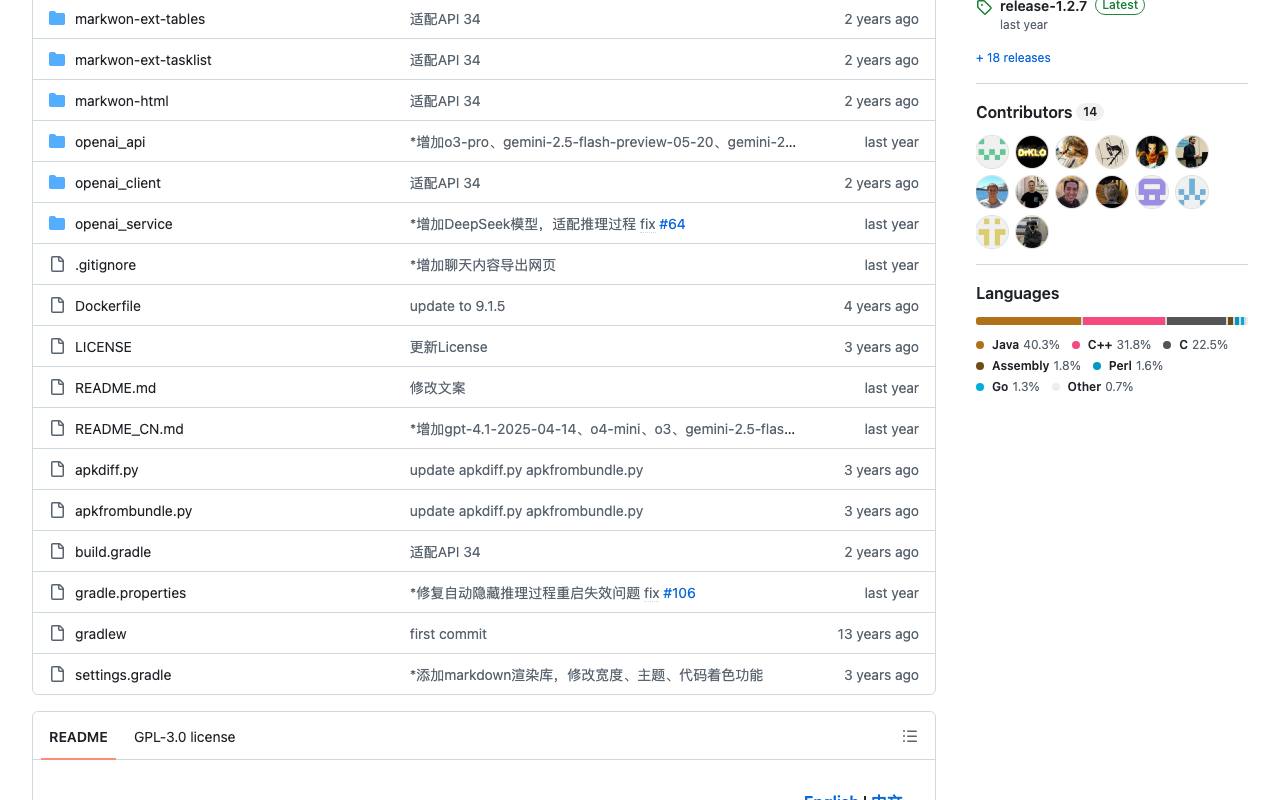Click the C 22.5% language link

[x=1195, y=345]
